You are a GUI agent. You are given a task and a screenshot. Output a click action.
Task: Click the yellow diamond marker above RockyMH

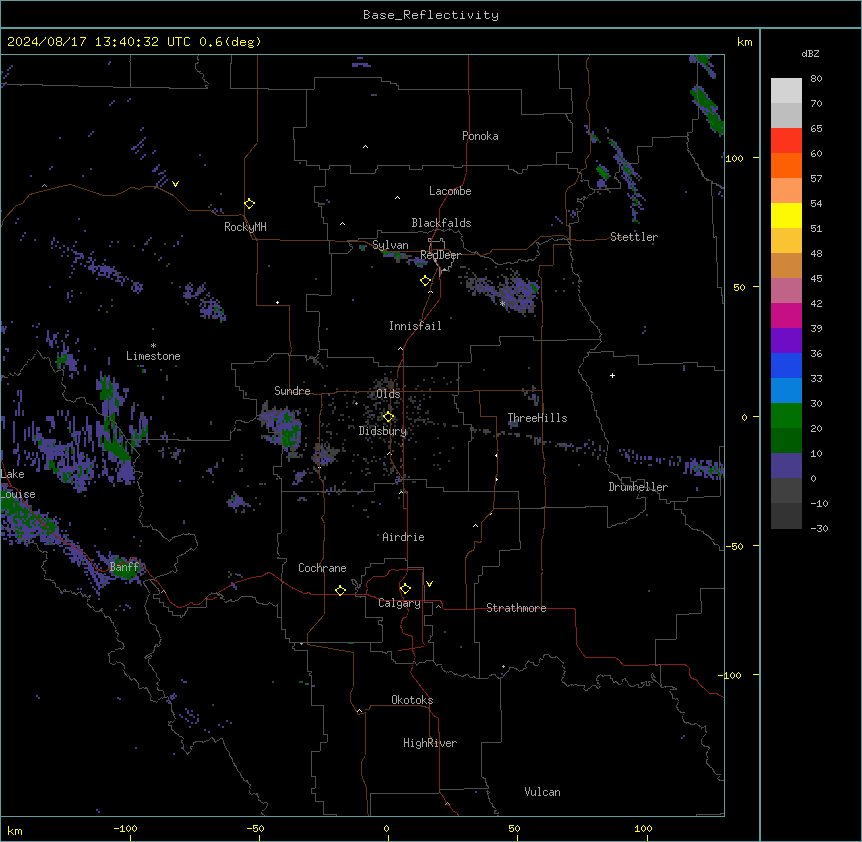tap(249, 204)
